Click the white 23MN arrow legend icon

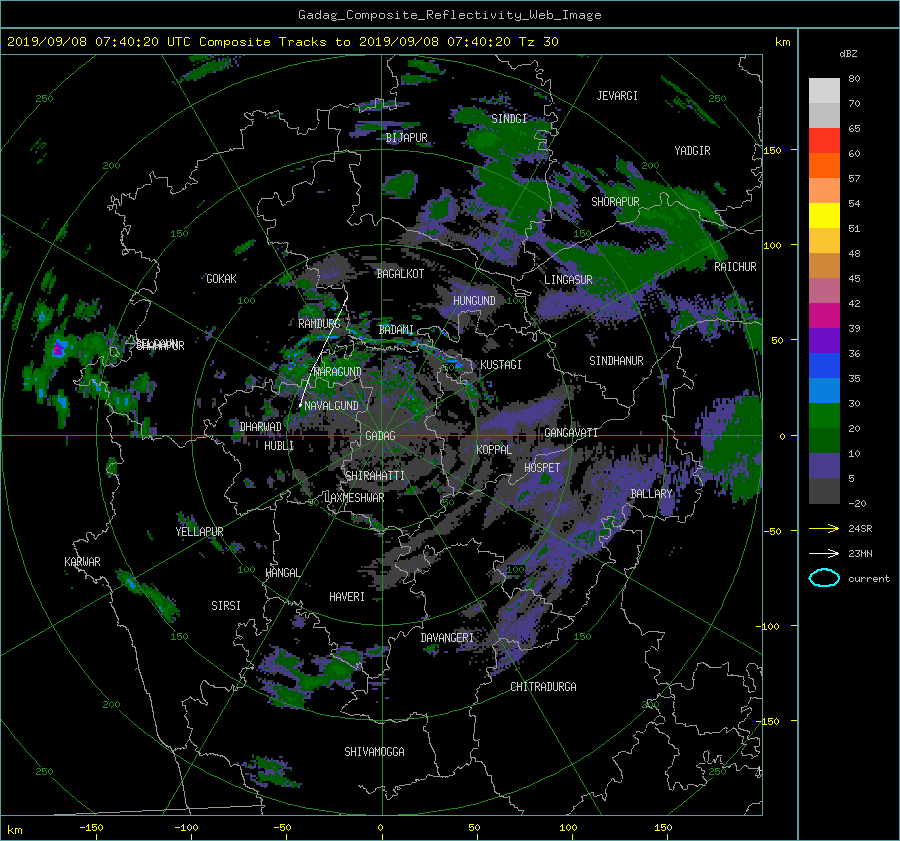824,553
